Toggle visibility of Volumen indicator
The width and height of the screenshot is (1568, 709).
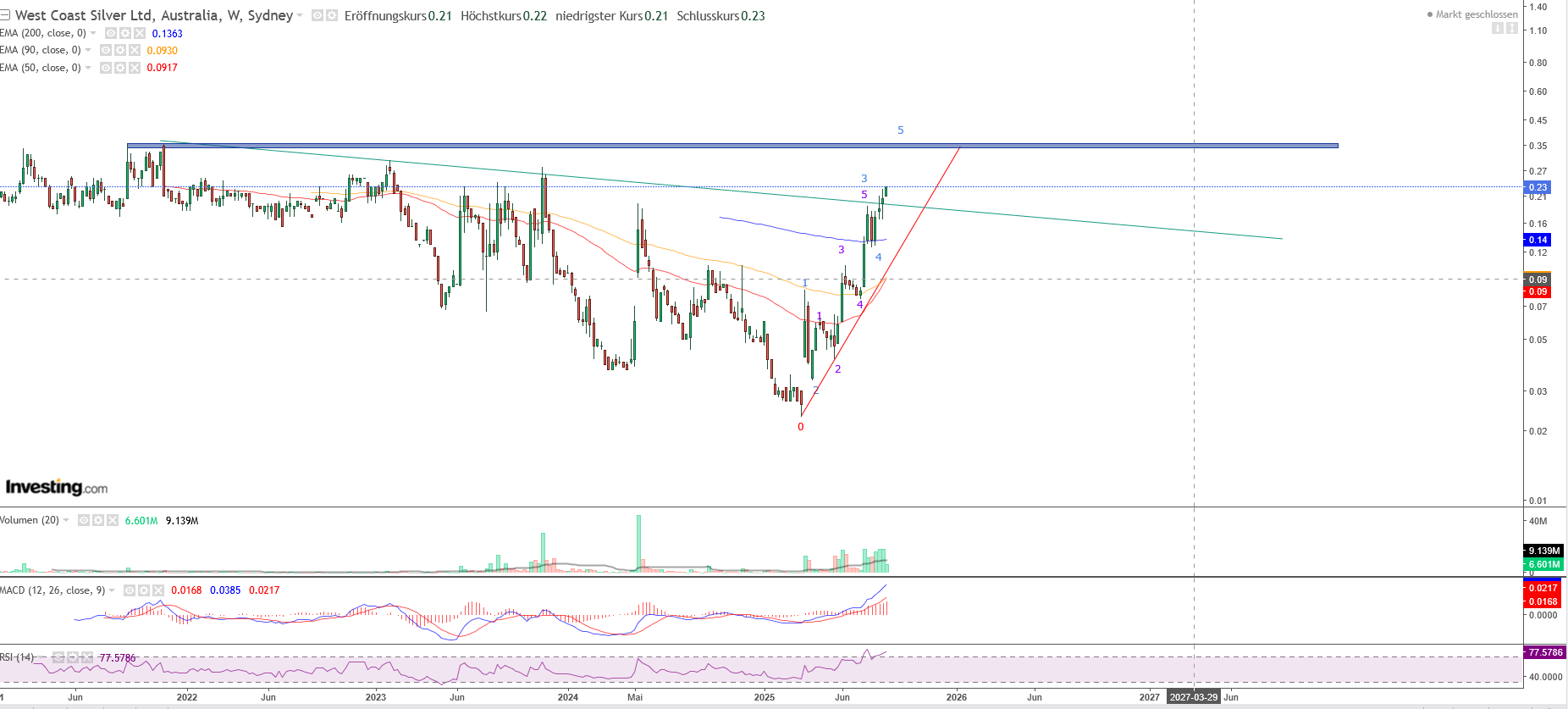tap(84, 520)
